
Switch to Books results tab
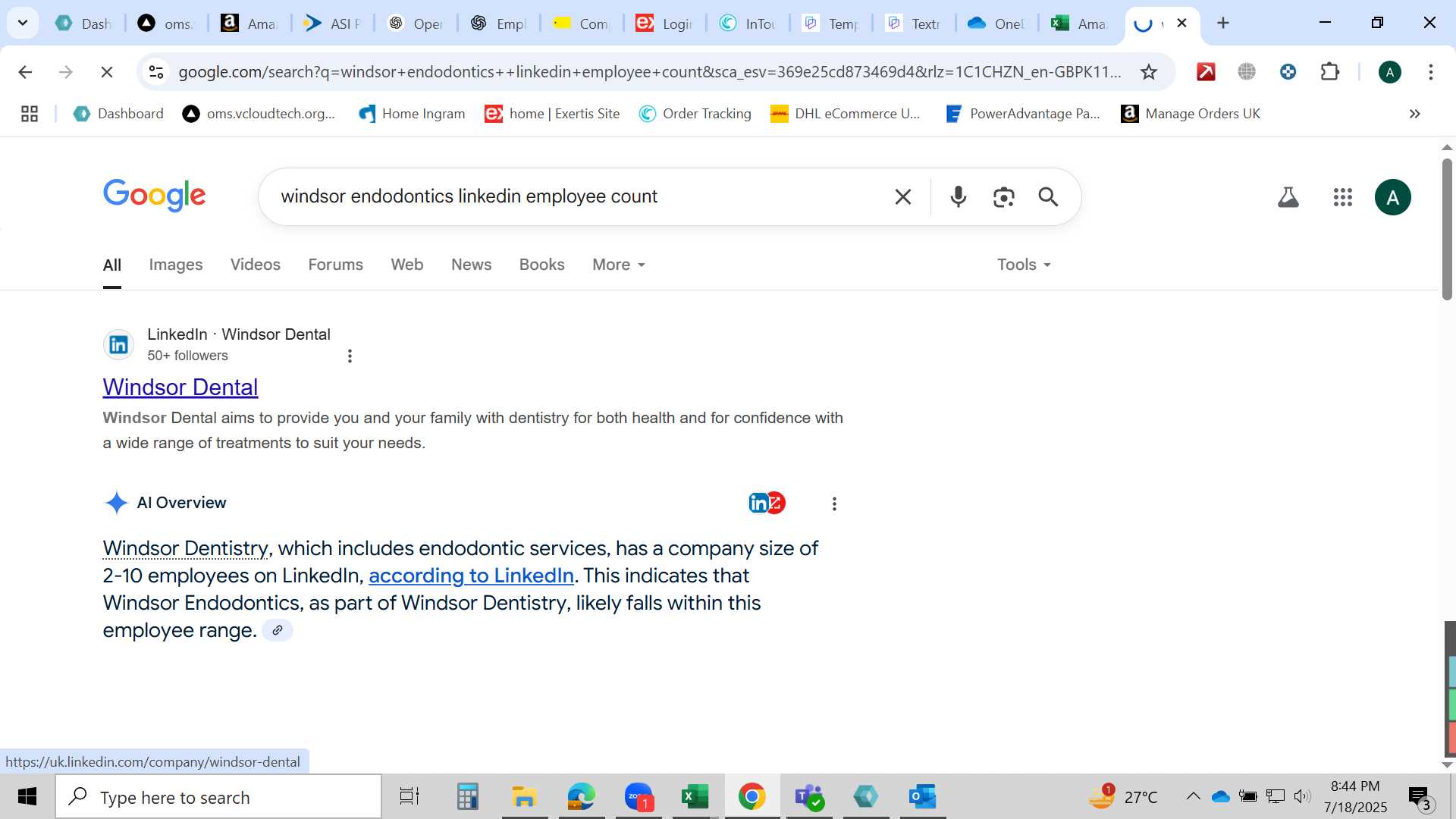tap(541, 265)
